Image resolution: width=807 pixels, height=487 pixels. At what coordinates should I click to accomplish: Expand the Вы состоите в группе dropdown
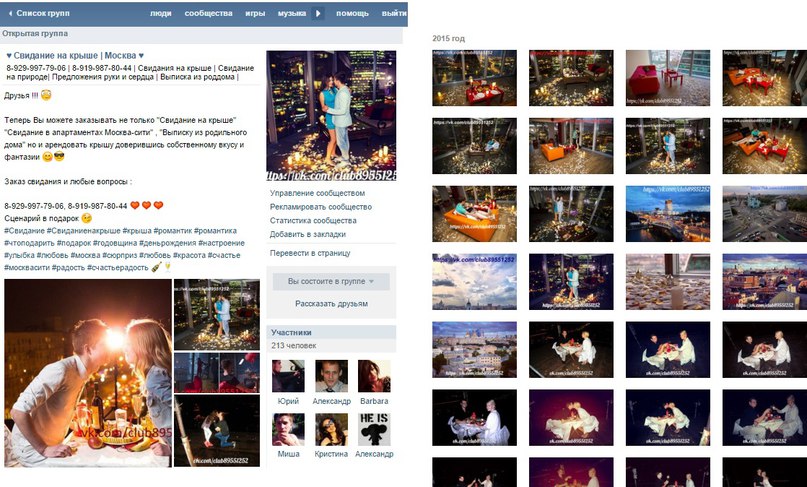[x=331, y=282]
